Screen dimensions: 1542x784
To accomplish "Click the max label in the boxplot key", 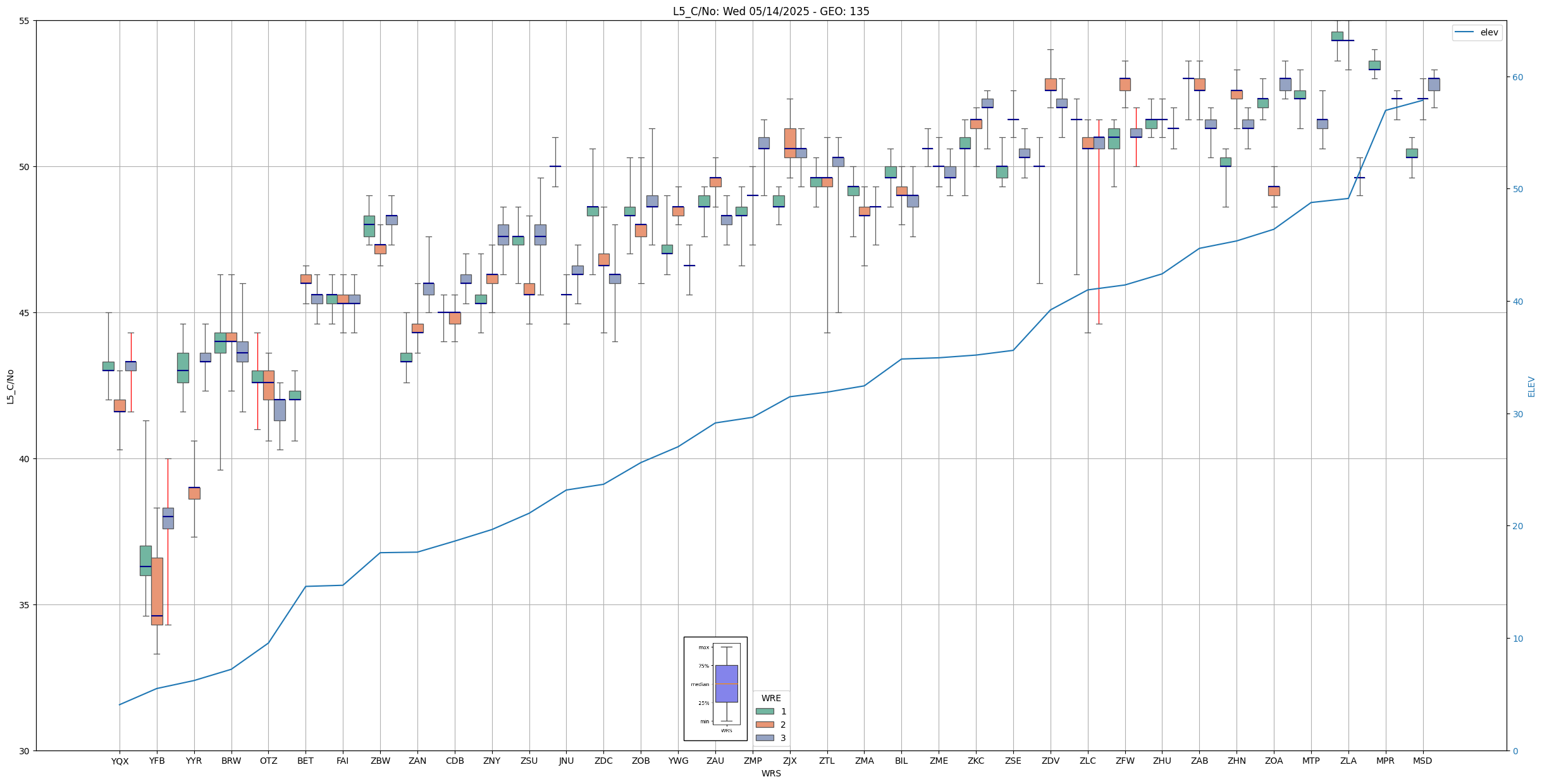I will point(703,647).
